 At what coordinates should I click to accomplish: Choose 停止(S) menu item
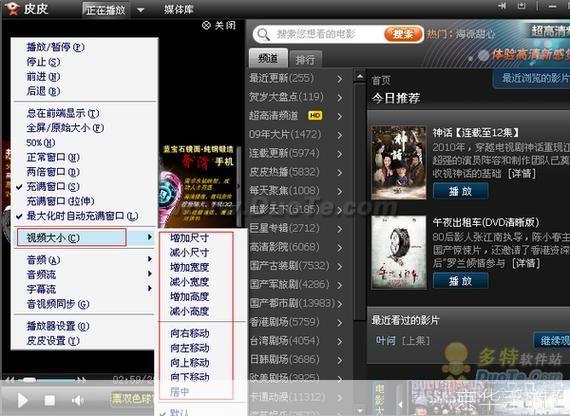click(43, 62)
